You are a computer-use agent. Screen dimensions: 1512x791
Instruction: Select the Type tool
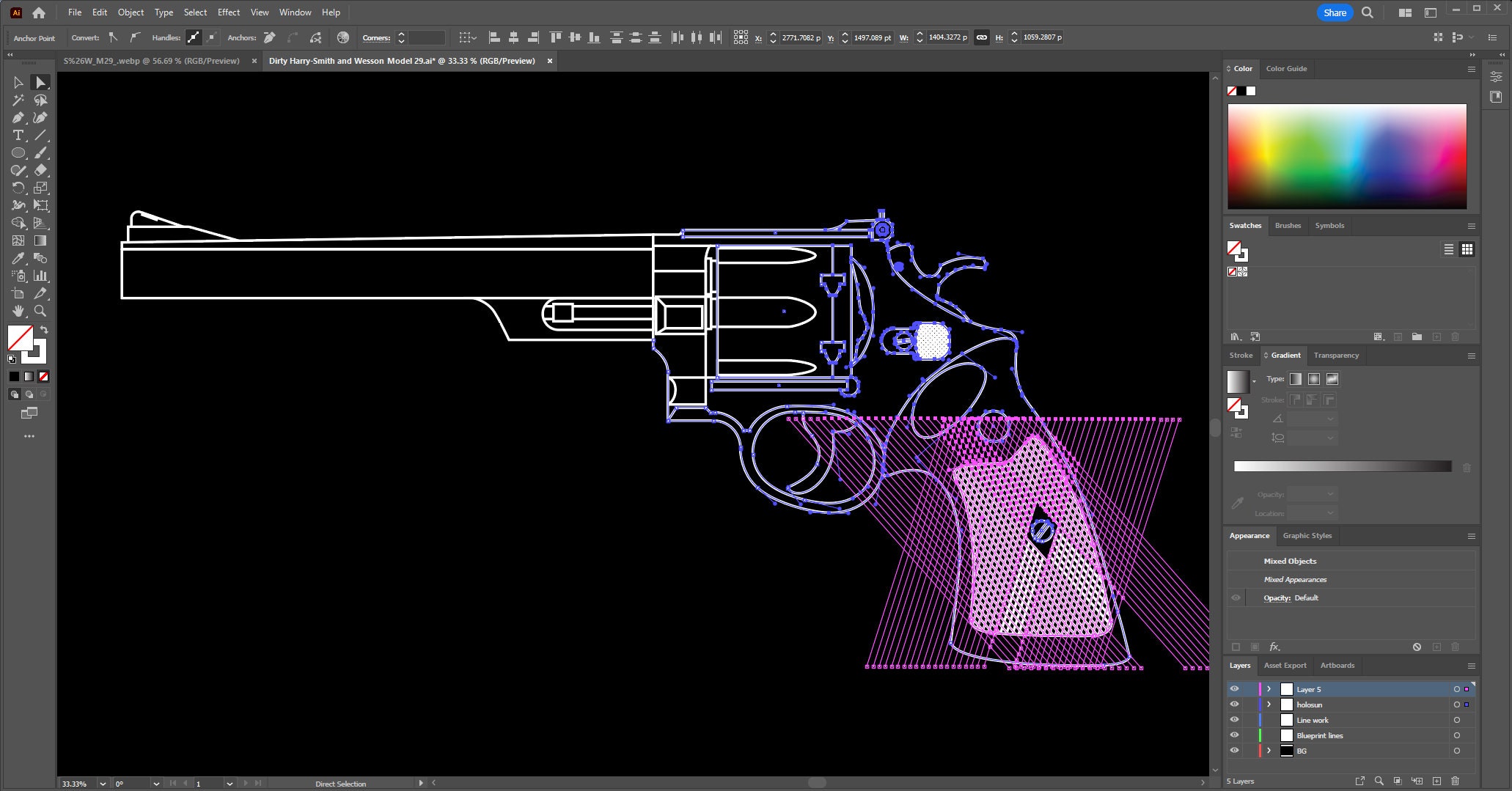tap(18, 136)
